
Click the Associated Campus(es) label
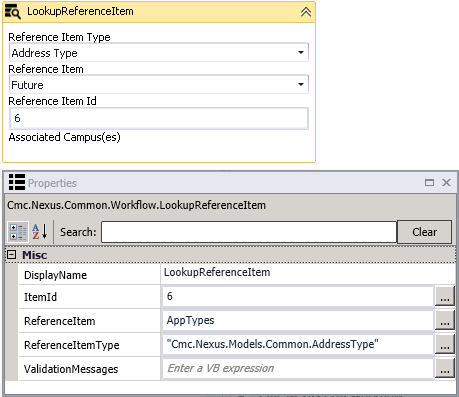pos(64,137)
